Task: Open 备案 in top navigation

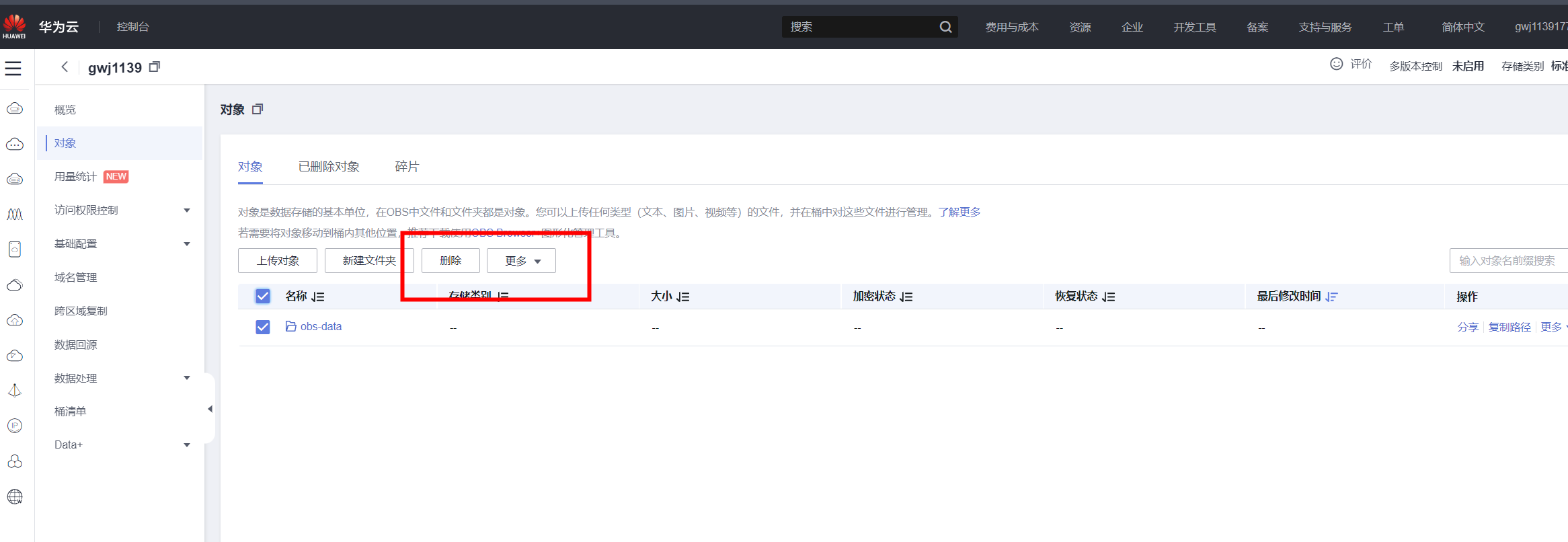Action: (1257, 27)
